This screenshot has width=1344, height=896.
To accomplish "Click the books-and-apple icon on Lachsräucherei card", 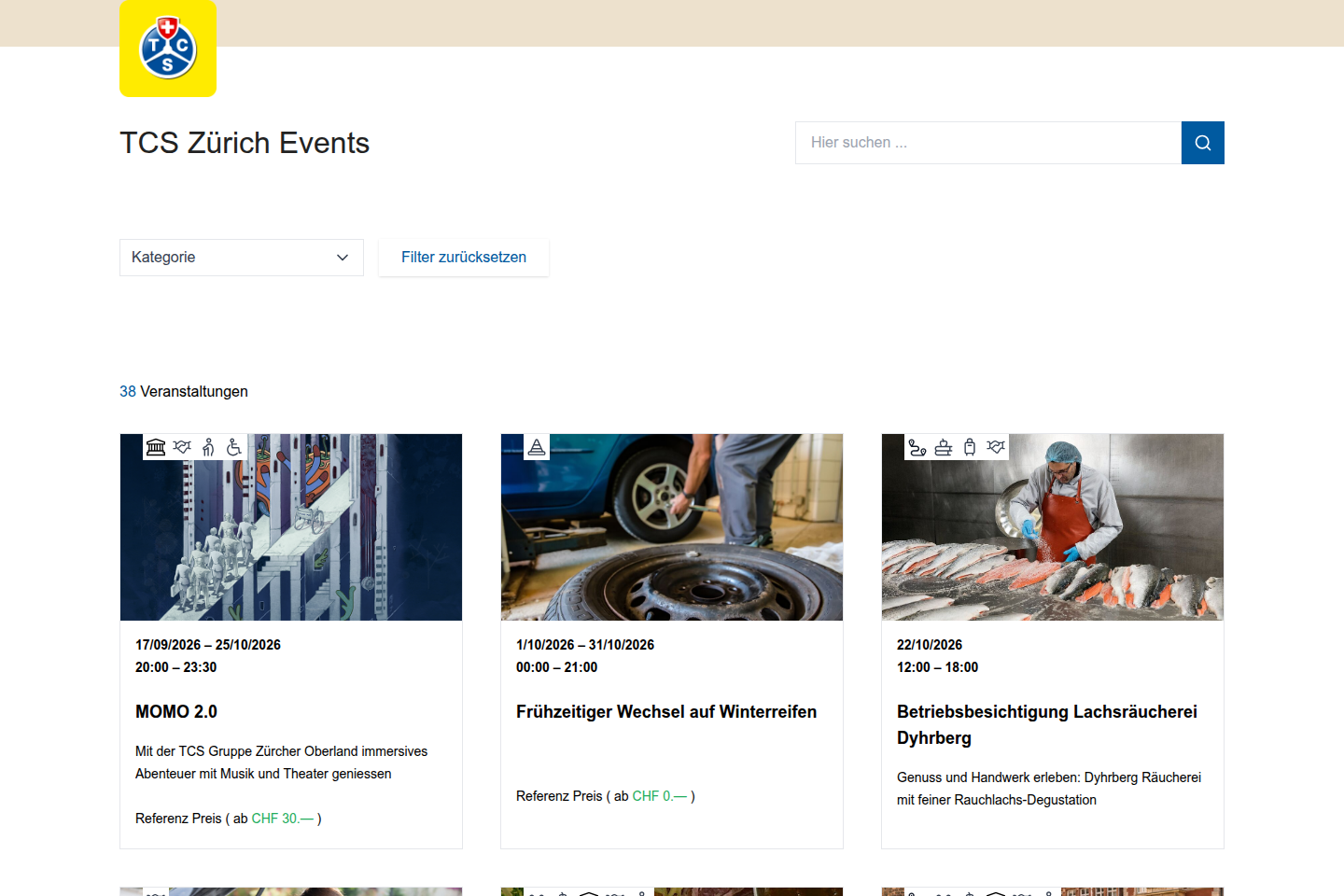I will [x=944, y=447].
